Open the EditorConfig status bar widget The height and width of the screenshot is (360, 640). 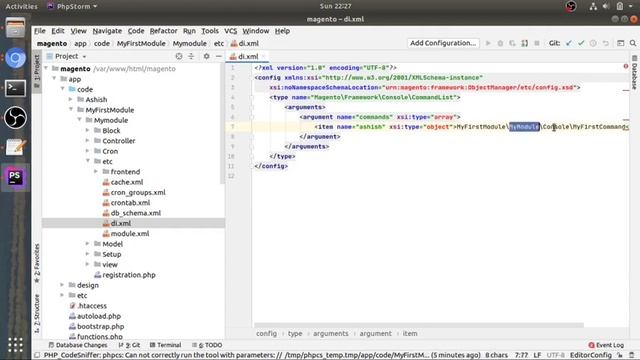pyautogui.click(x=591, y=355)
